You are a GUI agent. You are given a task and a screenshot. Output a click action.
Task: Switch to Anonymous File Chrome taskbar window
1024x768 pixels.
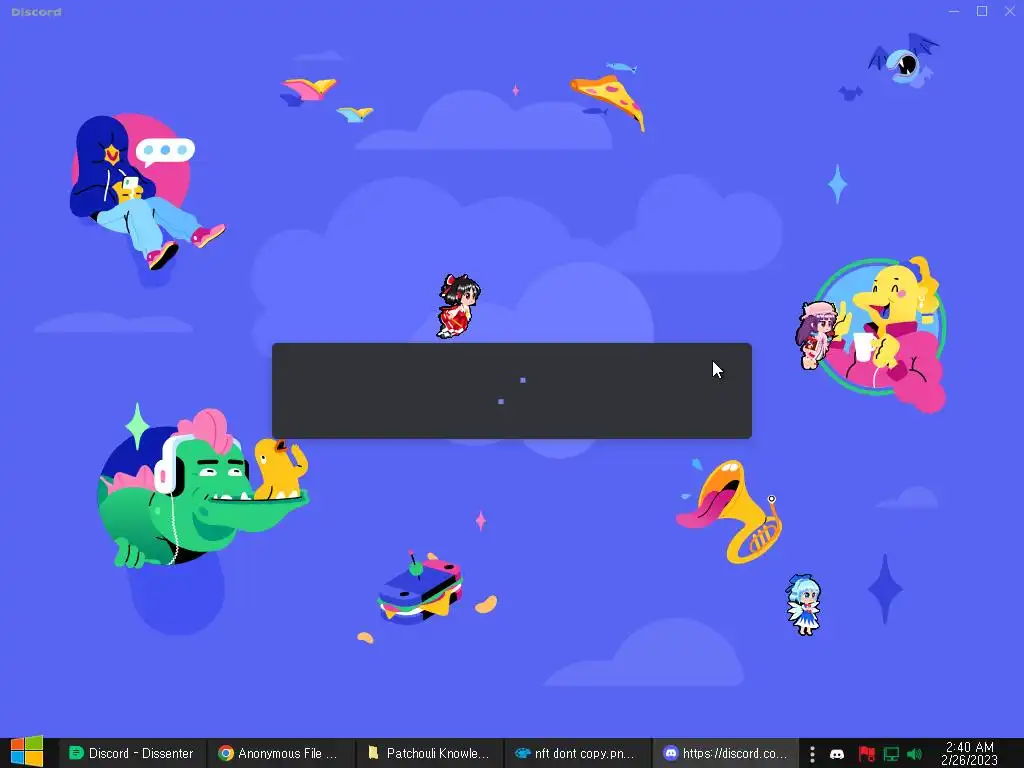(281, 753)
